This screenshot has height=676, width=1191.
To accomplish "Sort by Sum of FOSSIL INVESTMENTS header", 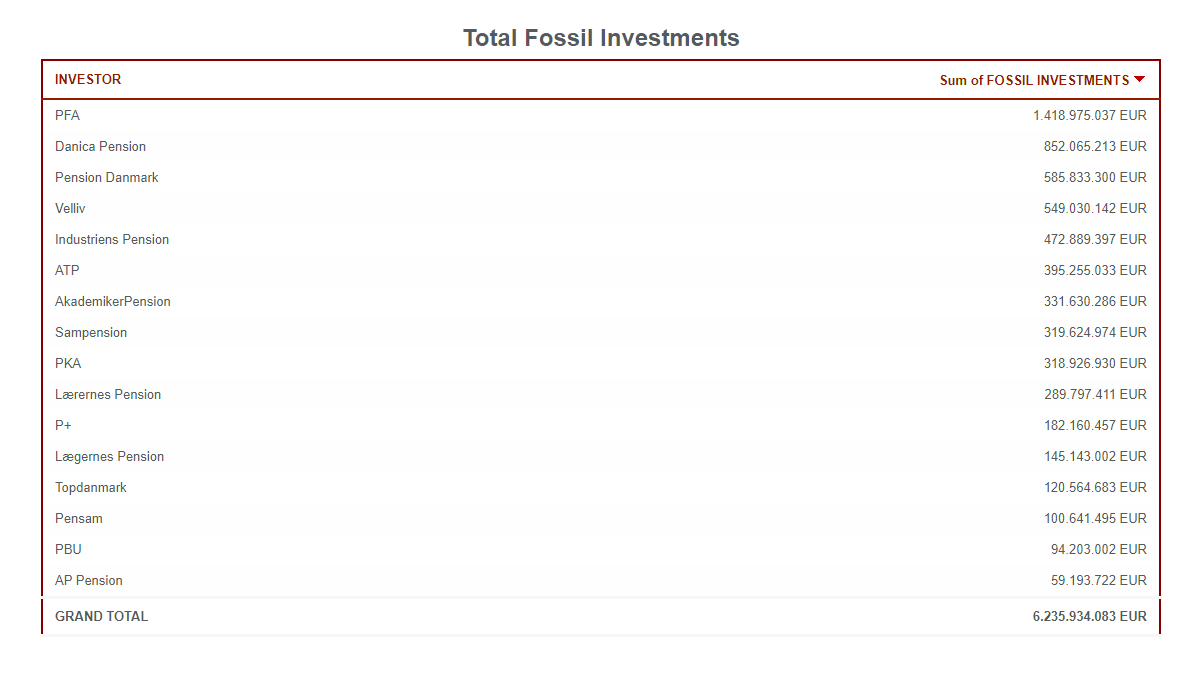I will click(1033, 80).
